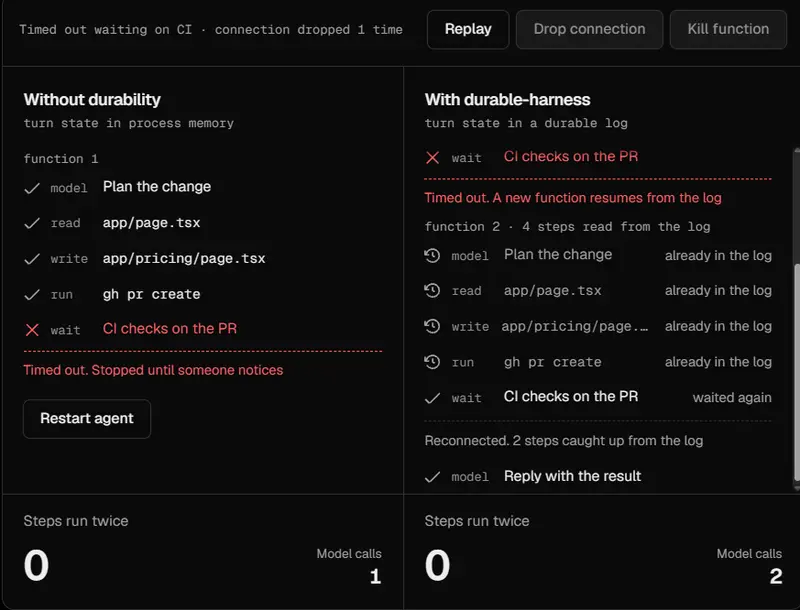The image size is (800, 610).
Task: Click the Kill function button
Action: click(x=728, y=30)
